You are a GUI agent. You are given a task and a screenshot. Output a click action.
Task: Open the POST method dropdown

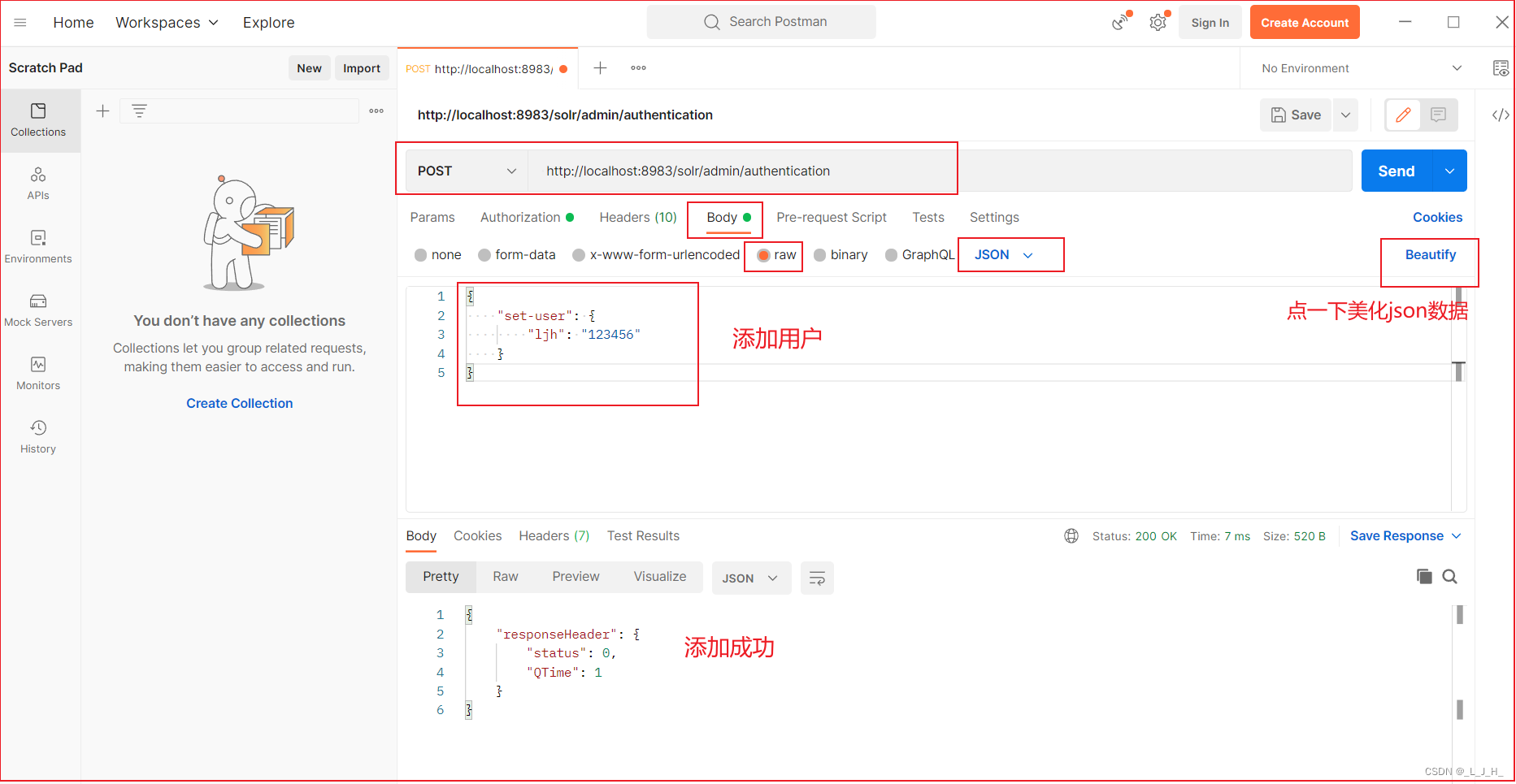467,171
